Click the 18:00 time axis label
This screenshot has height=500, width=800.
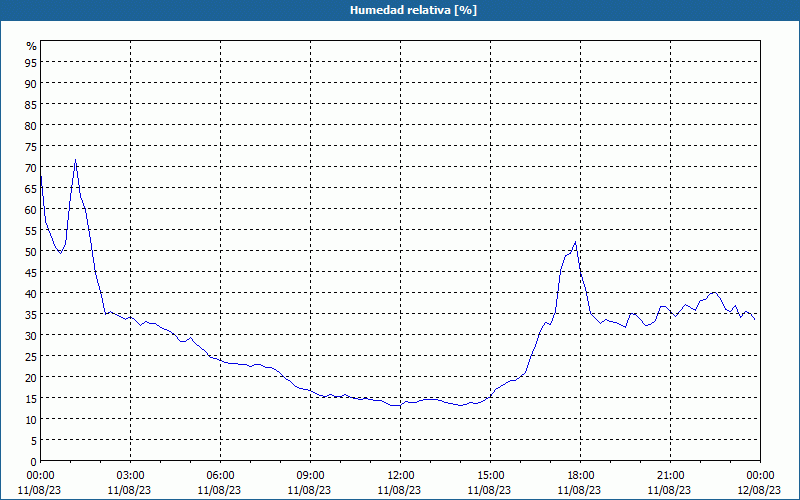pyautogui.click(x=581, y=476)
